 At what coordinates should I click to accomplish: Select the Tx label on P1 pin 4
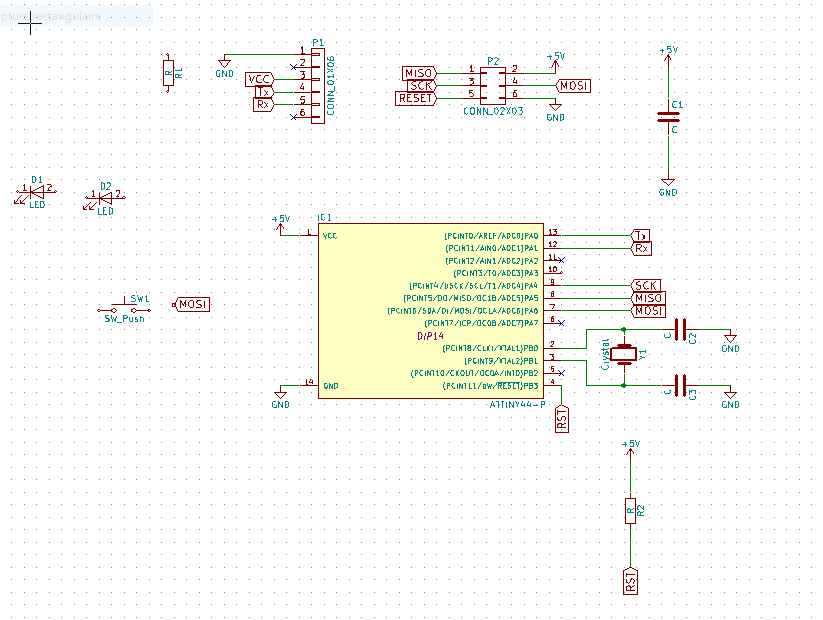click(263, 92)
